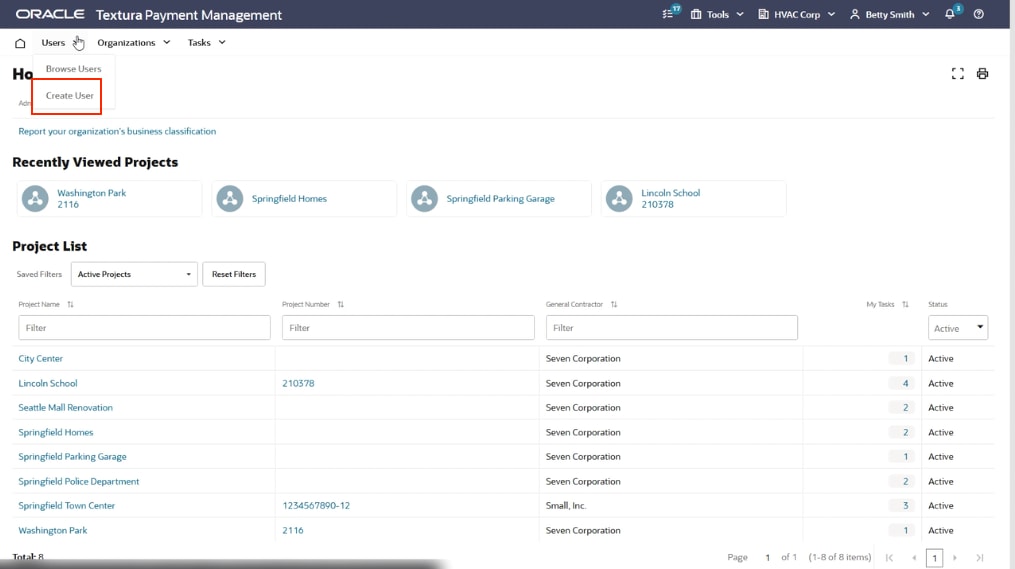Go to Home via house icon
The height and width of the screenshot is (569, 1015).
[20, 43]
